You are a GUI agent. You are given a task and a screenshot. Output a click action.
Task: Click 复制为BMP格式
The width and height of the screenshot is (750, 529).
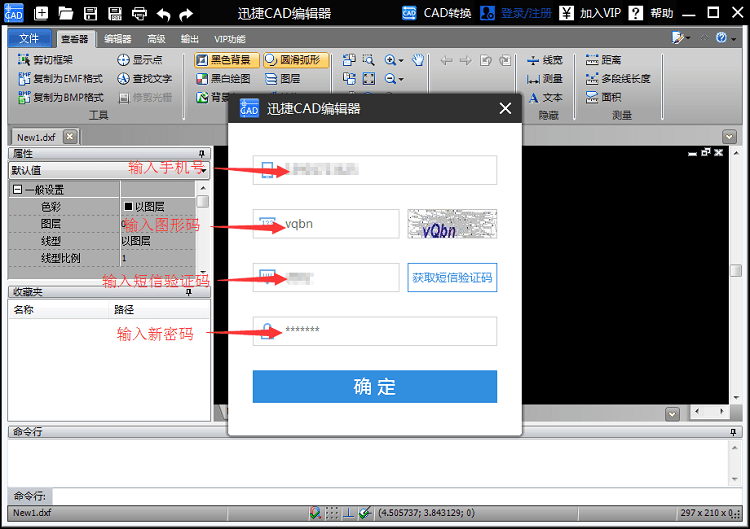61,97
